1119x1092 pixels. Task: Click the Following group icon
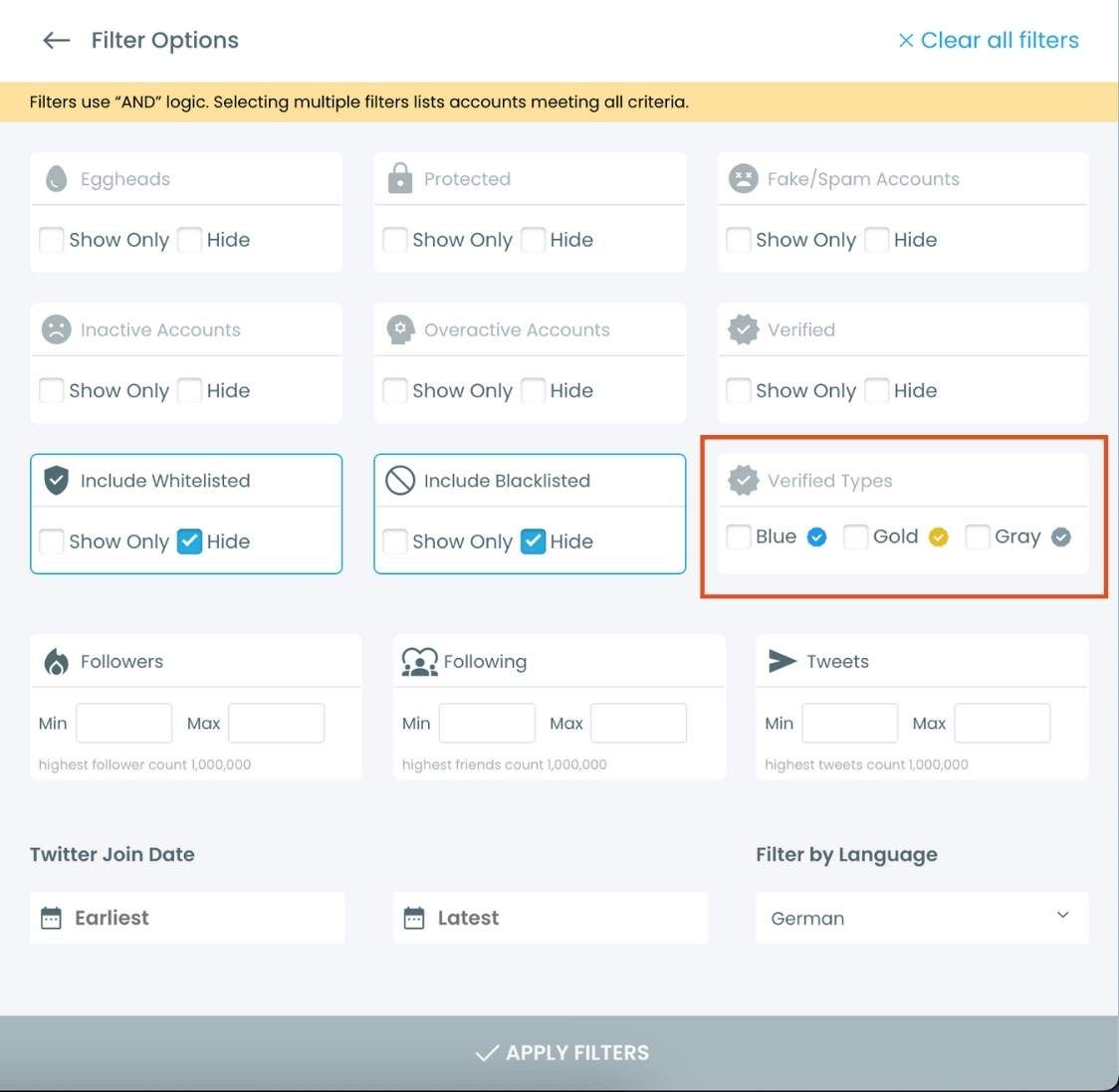419,660
